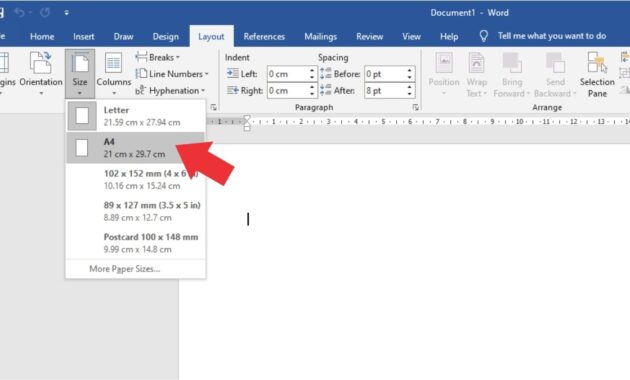Screen dimensions: 630x380
Task: Click the first-line indent ruler marker
Action: pyautogui.click(x=247, y=118)
